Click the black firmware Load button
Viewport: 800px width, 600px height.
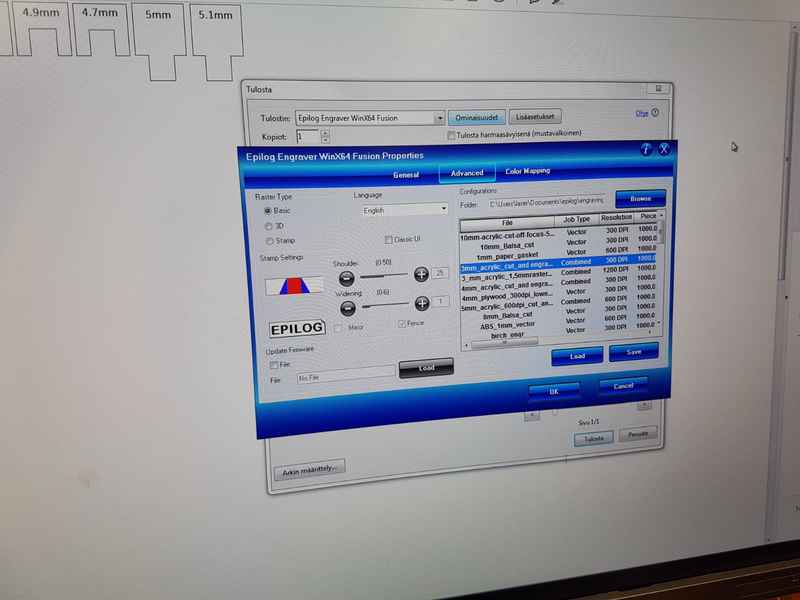coord(426,368)
